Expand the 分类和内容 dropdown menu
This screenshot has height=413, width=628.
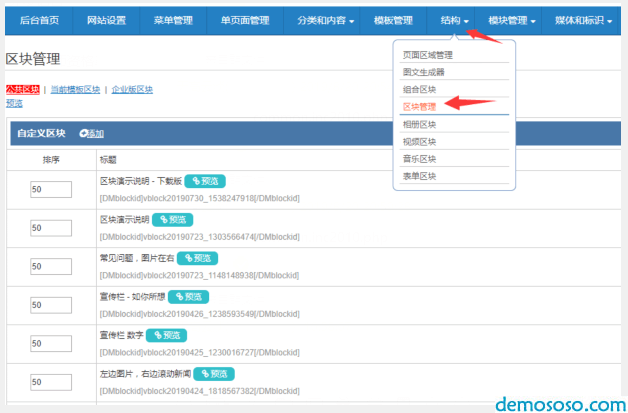325,20
